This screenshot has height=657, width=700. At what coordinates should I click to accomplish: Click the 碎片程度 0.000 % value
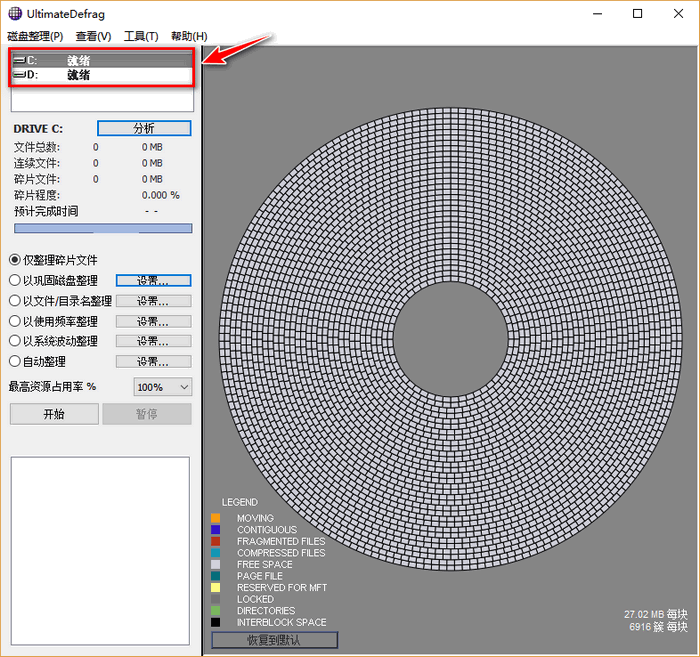[161, 195]
